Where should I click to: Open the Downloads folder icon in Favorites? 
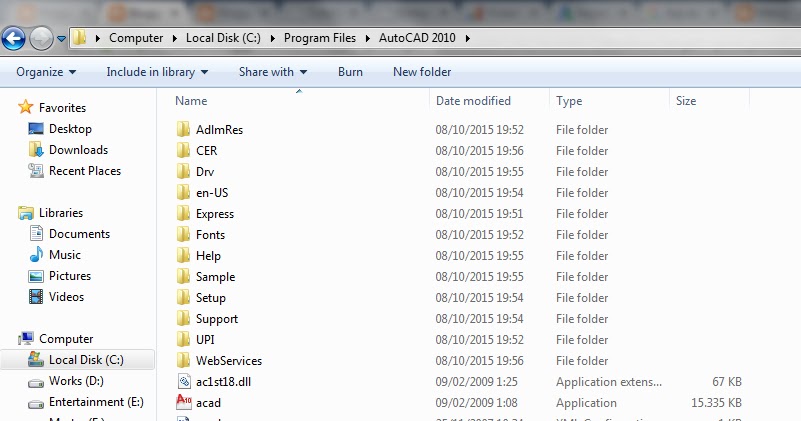pos(36,149)
